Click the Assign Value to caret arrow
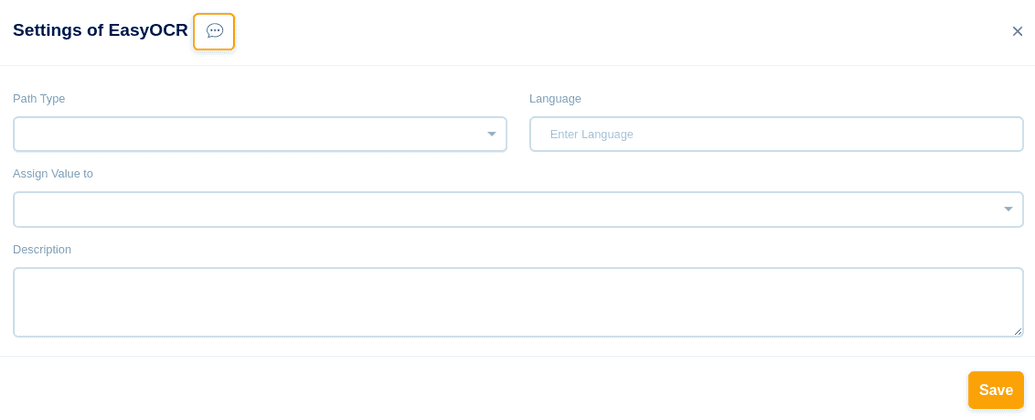This screenshot has width=1035, height=420. [x=1008, y=209]
